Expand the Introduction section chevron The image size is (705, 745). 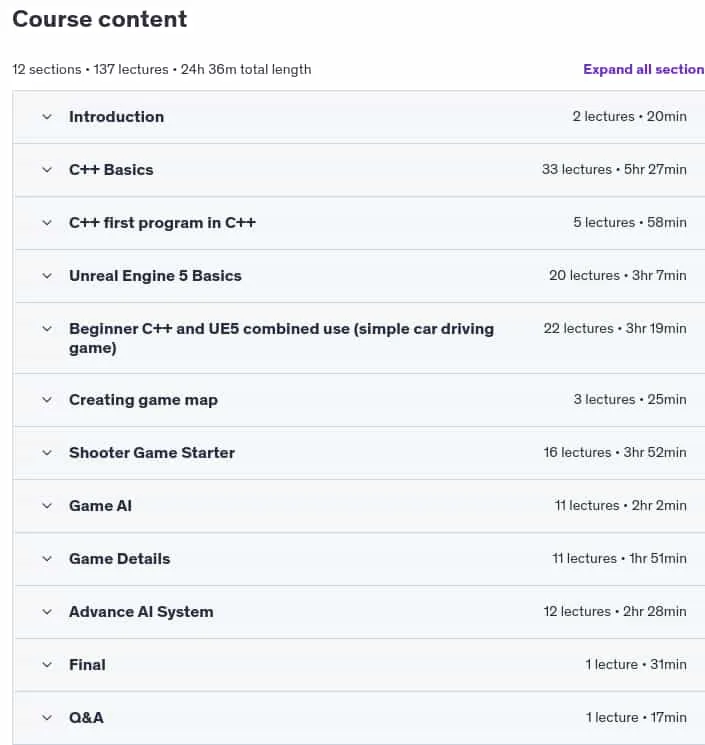tap(47, 117)
